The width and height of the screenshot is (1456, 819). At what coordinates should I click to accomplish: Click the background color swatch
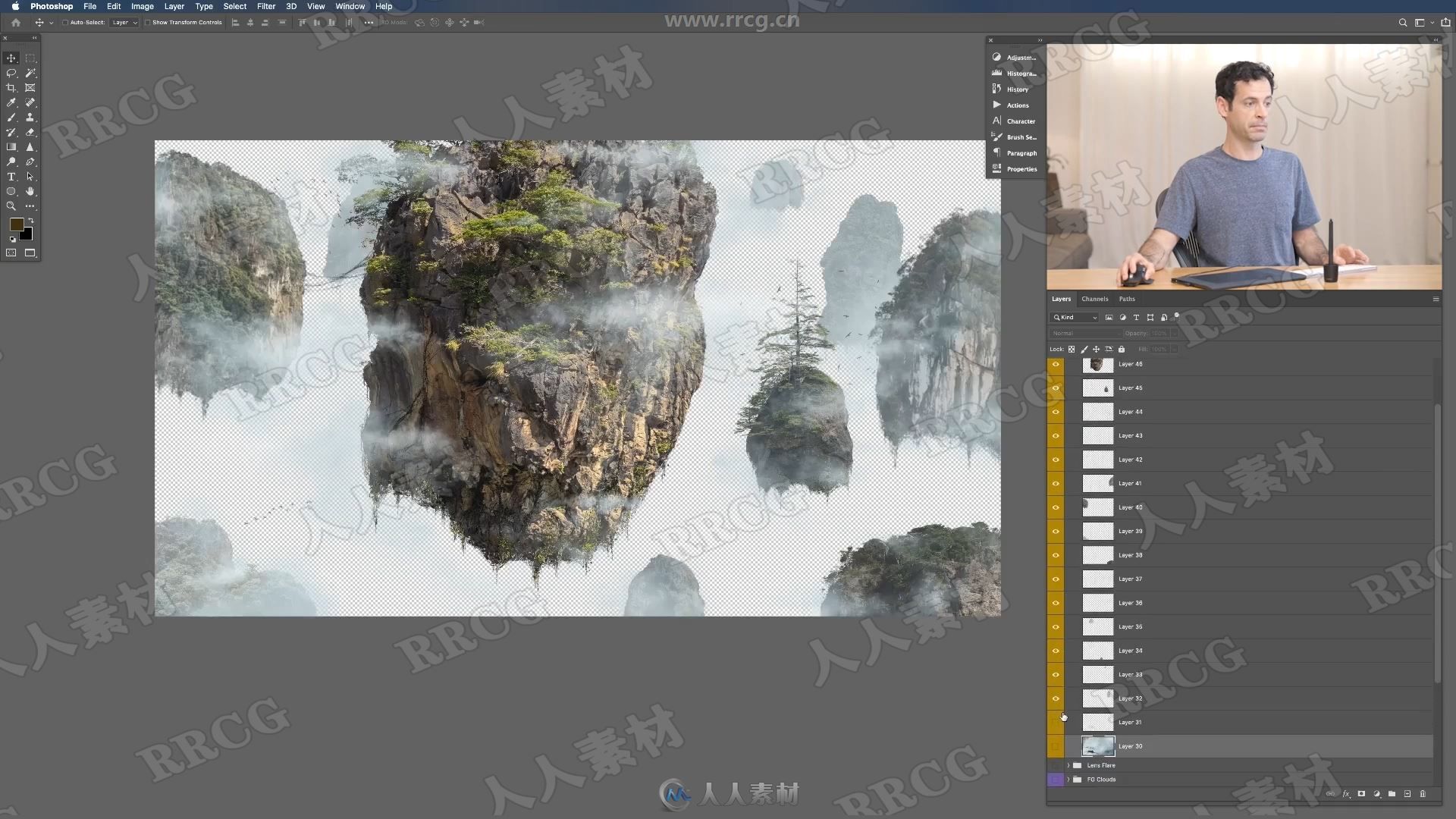pyautogui.click(x=29, y=235)
